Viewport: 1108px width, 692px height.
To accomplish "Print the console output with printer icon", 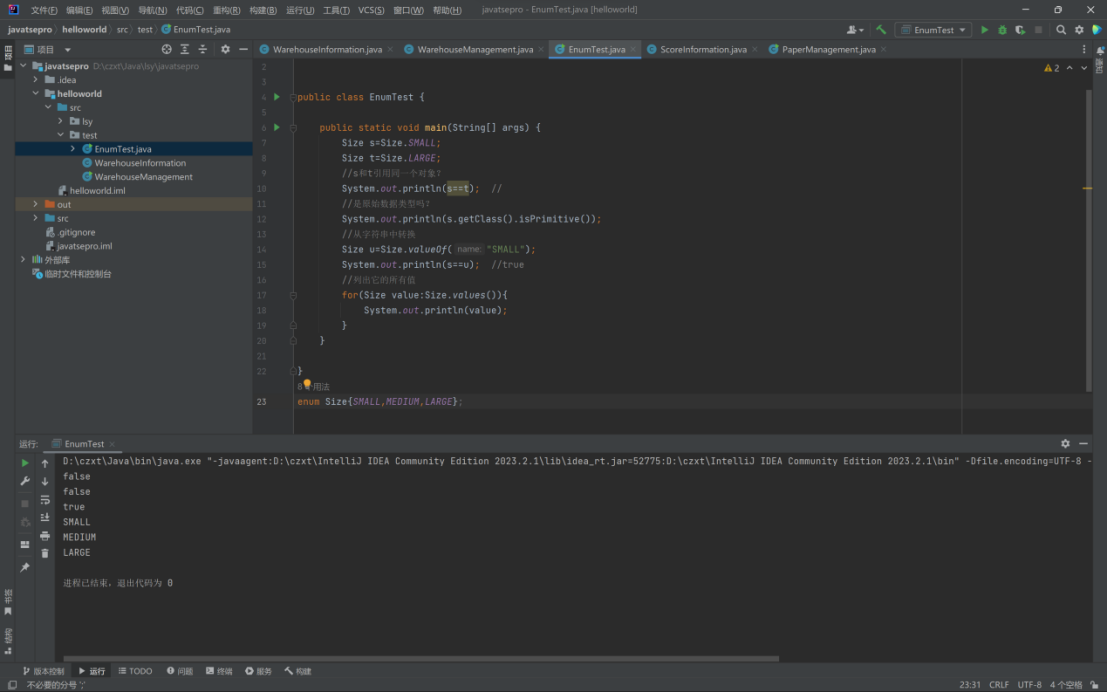I will click(x=45, y=536).
